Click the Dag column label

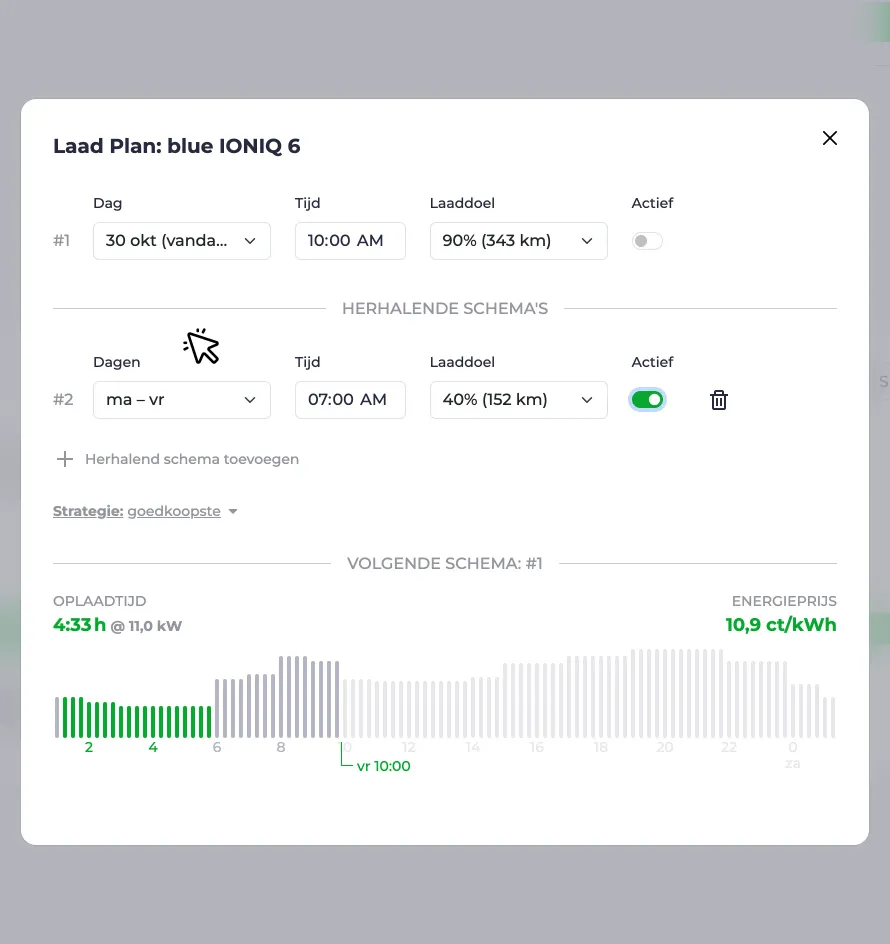click(x=108, y=203)
